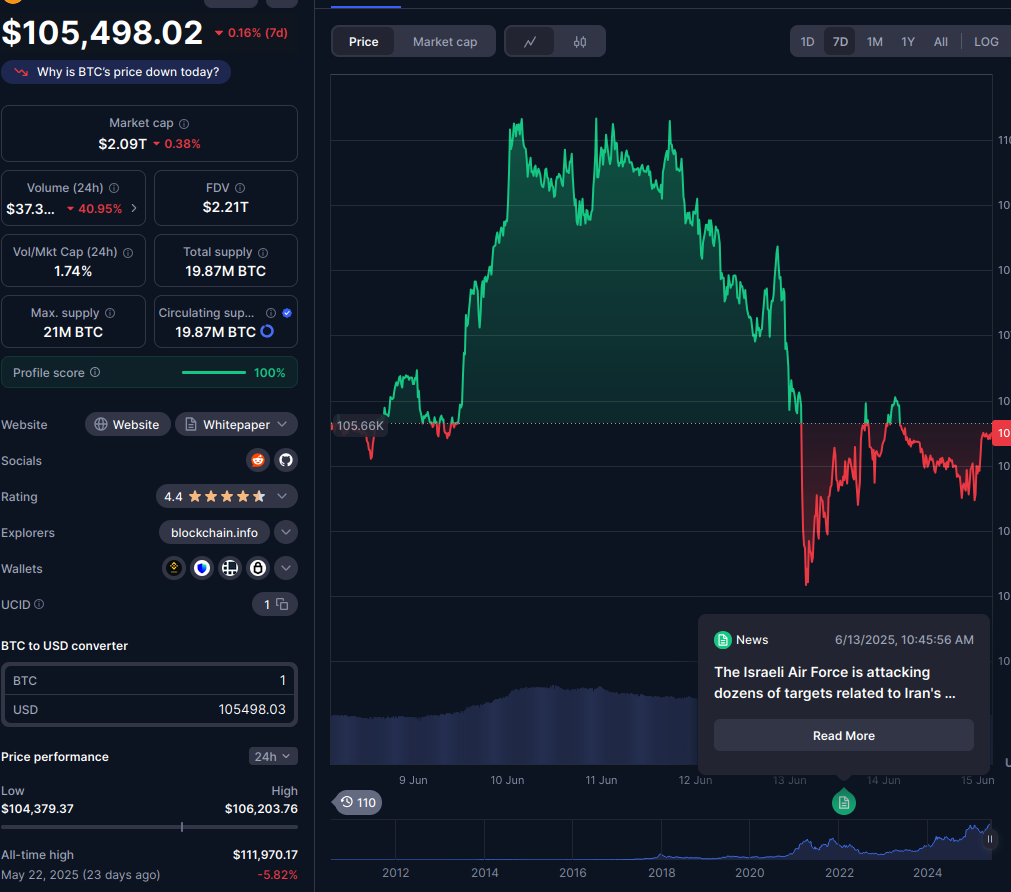Click the circulating supply ring chart icon
Image resolution: width=1011 pixels, height=892 pixels.
pos(267,332)
